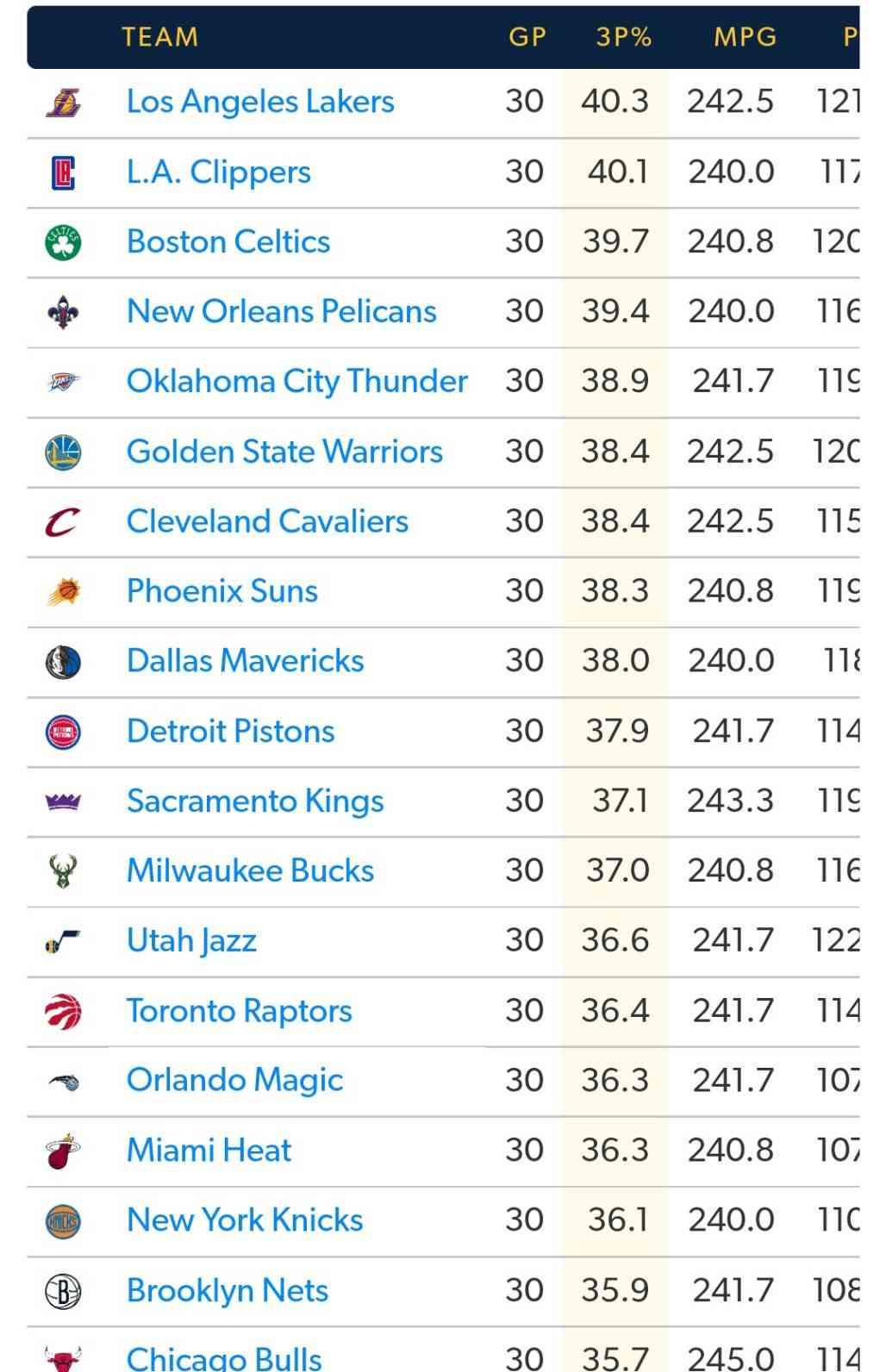Click the Miami Heat logo icon
The image size is (886, 1372).
(63, 1151)
